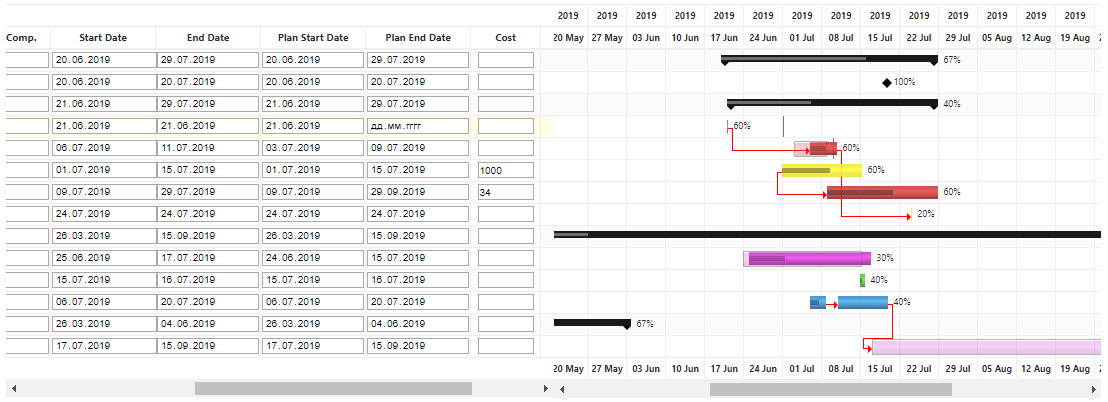Click the 17 Jun week header above the chart
This screenshot has height=402, width=1108.
coord(724,38)
